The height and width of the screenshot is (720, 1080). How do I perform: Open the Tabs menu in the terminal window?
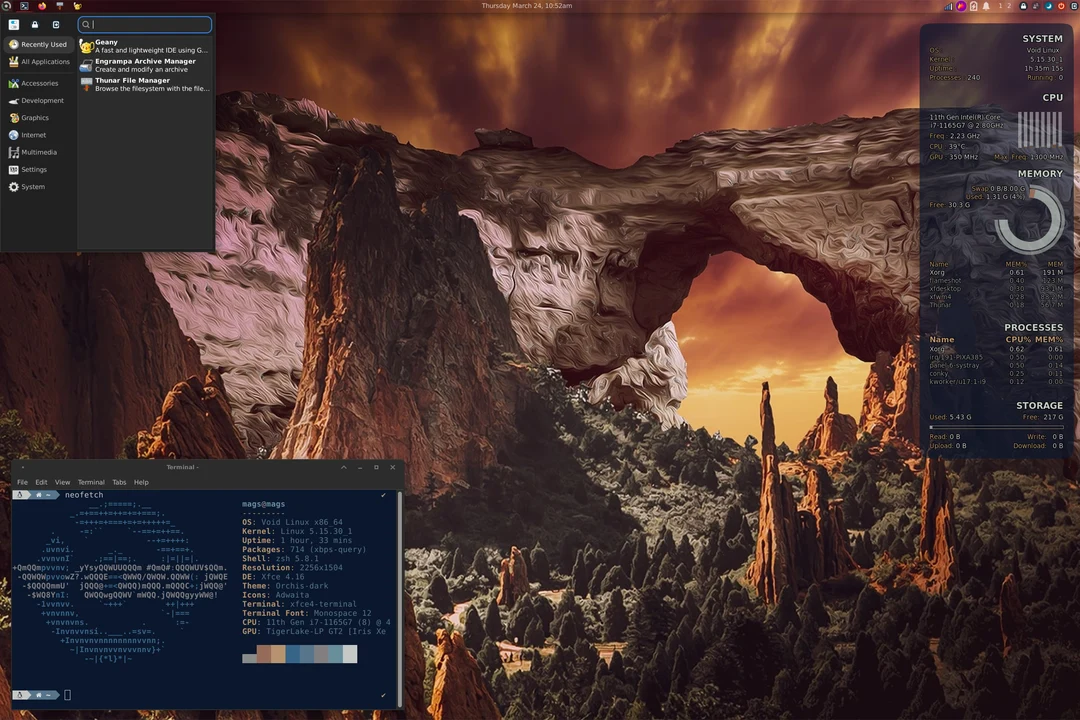click(119, 481)
